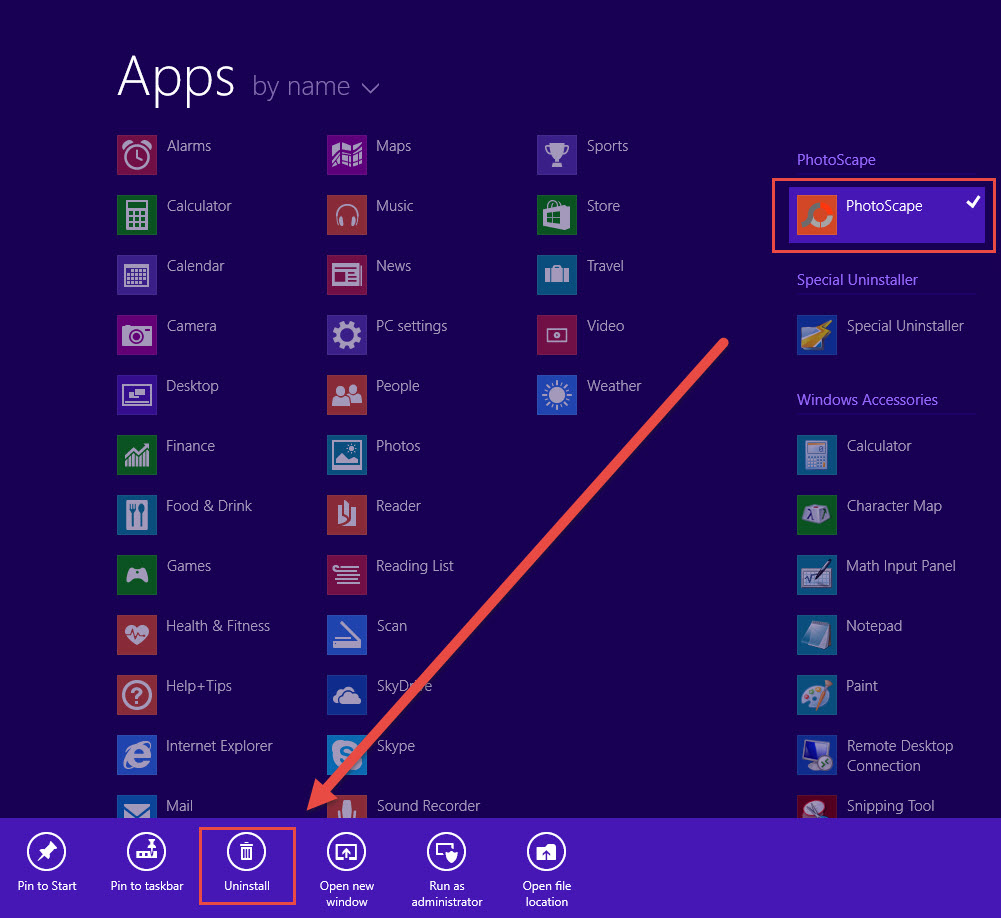
Task: Launch the Reading List icon
Action: tap(347, 575)
